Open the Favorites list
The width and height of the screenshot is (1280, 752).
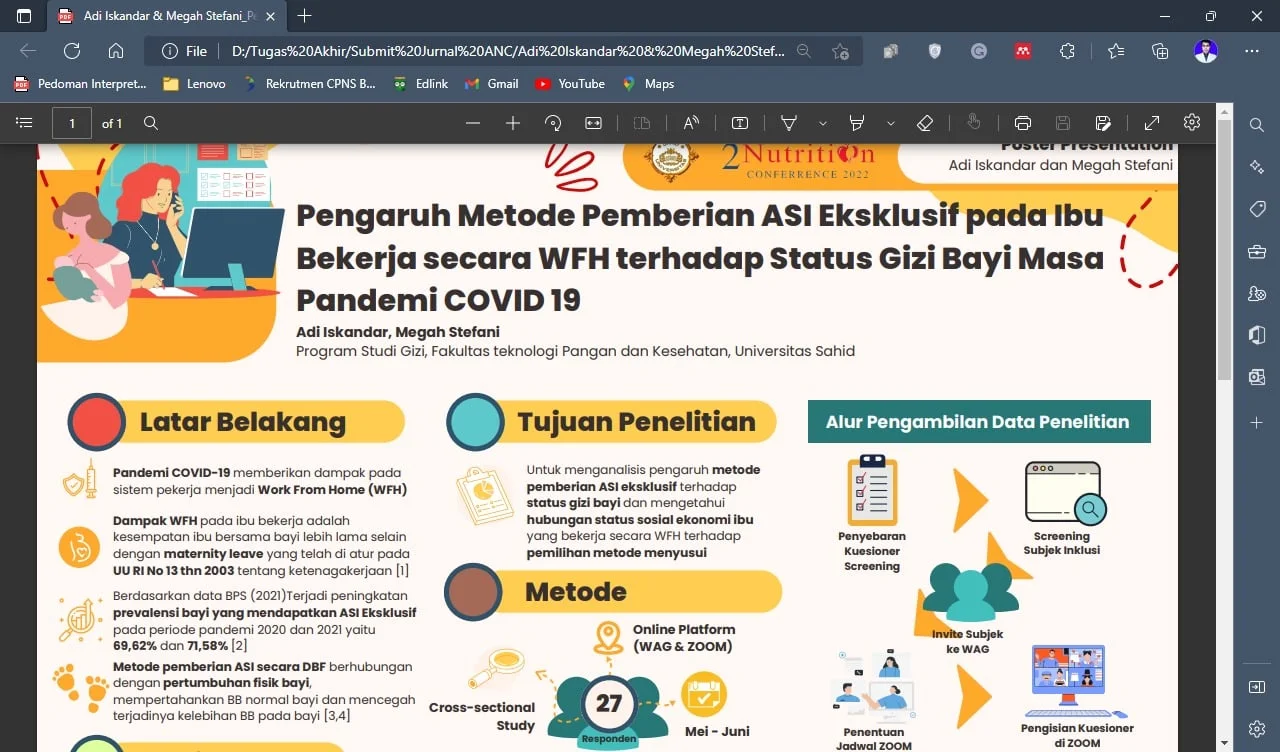1116,51
